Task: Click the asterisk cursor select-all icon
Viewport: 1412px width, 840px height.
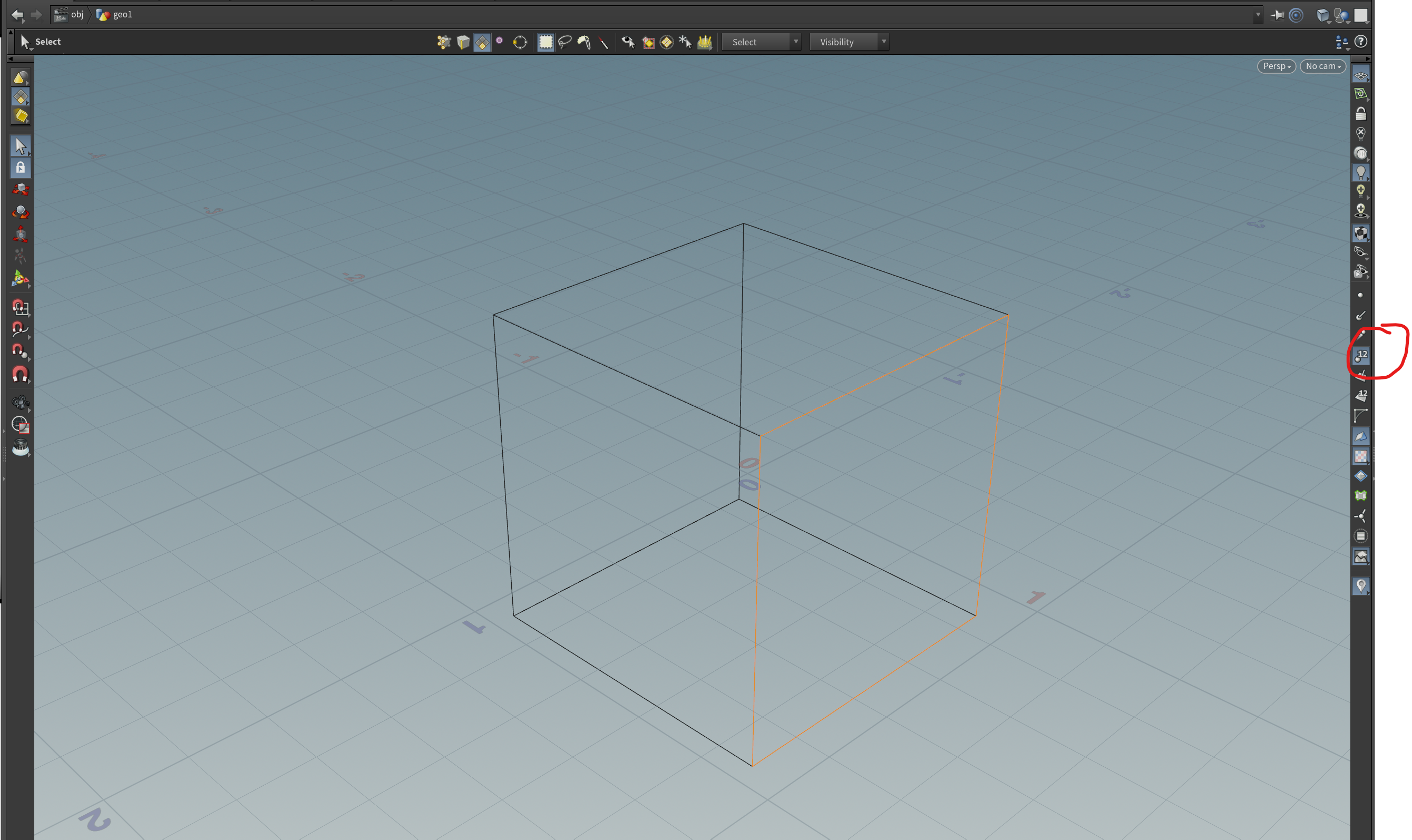Action: point(686,42)
